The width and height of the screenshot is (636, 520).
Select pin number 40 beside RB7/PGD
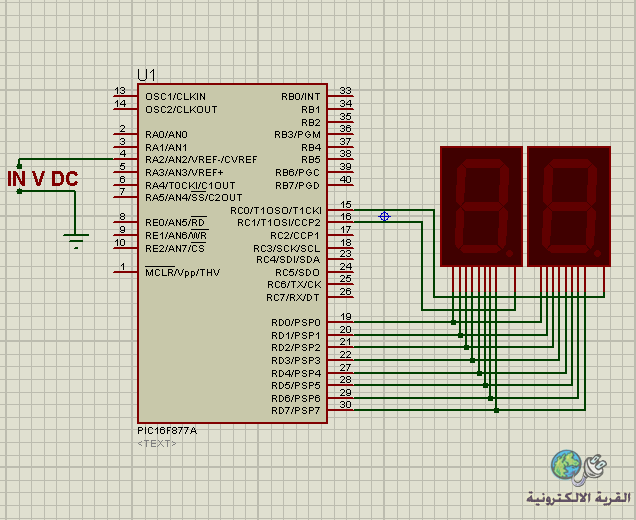pyautogui.click(x=346, y=180)
